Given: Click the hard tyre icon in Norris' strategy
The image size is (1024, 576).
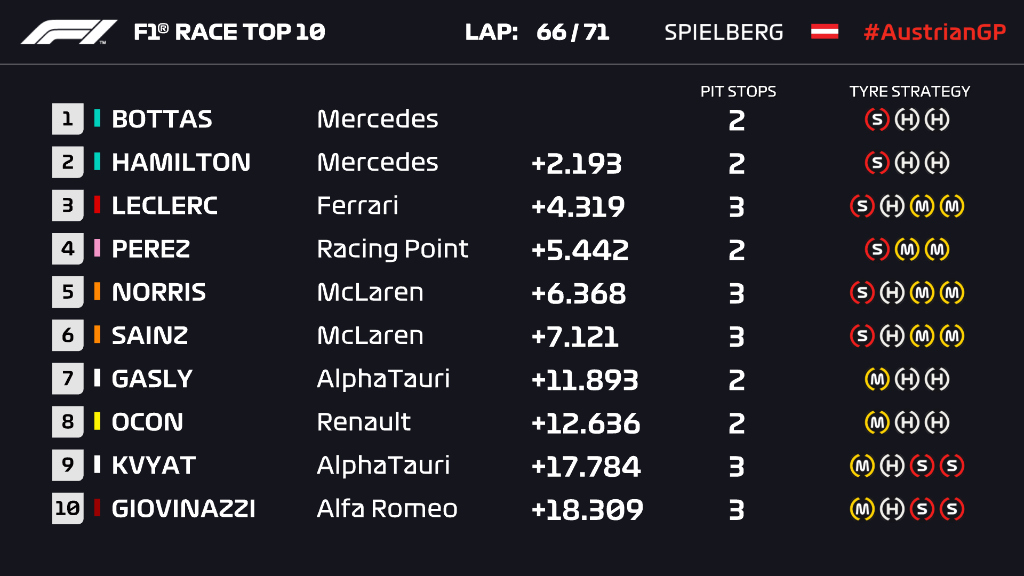Looking at the screenshot, I should click(x=891, y=292).
